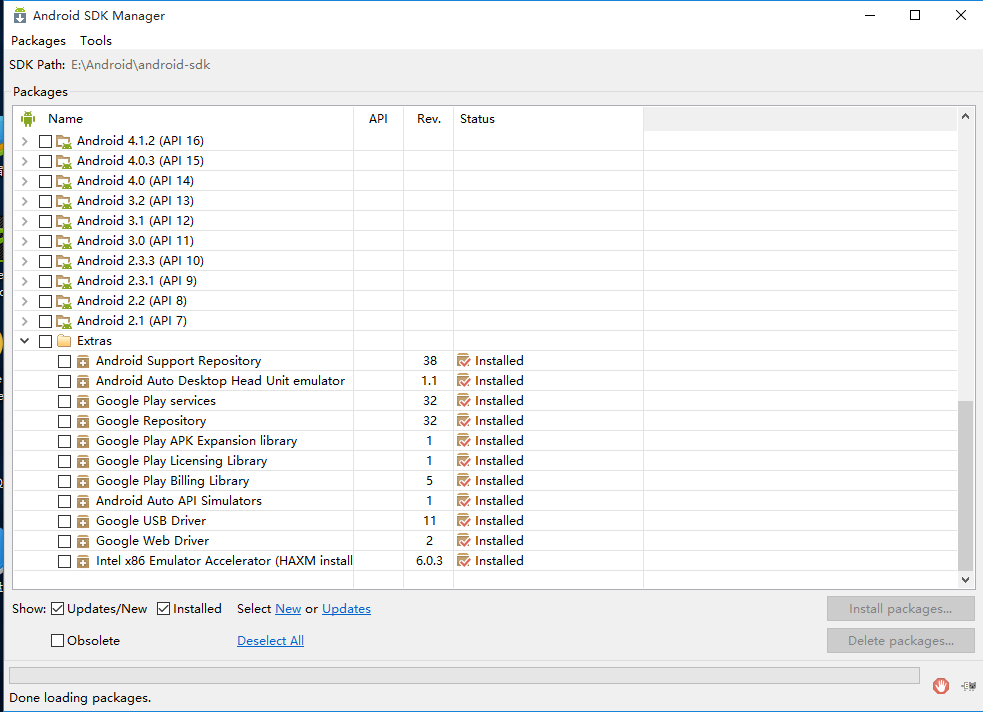Uncheck the Installed show filter
Viewport: 983px width, 712px height.
click(164, 609)
